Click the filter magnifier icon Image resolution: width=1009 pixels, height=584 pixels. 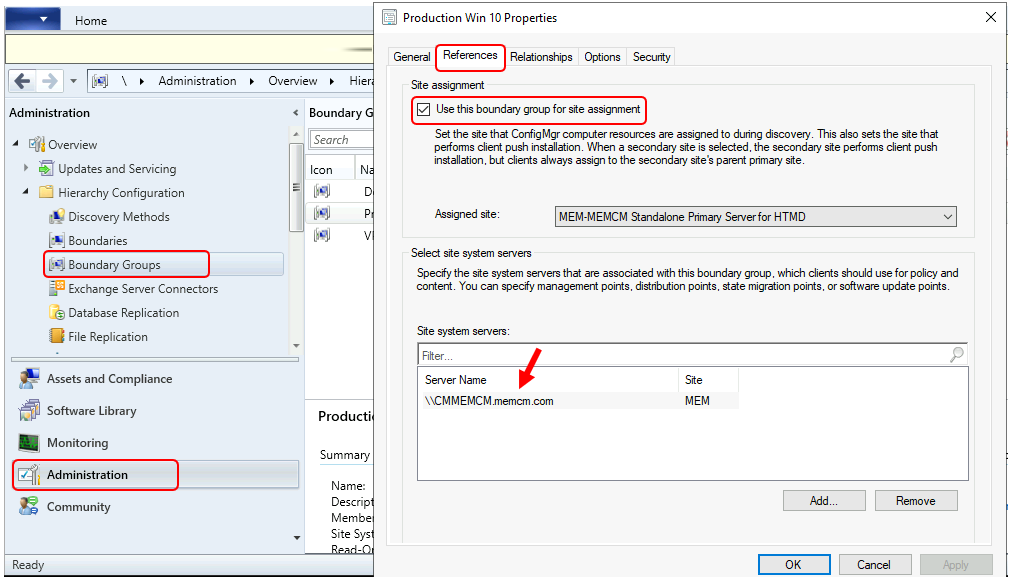point(957,354)
